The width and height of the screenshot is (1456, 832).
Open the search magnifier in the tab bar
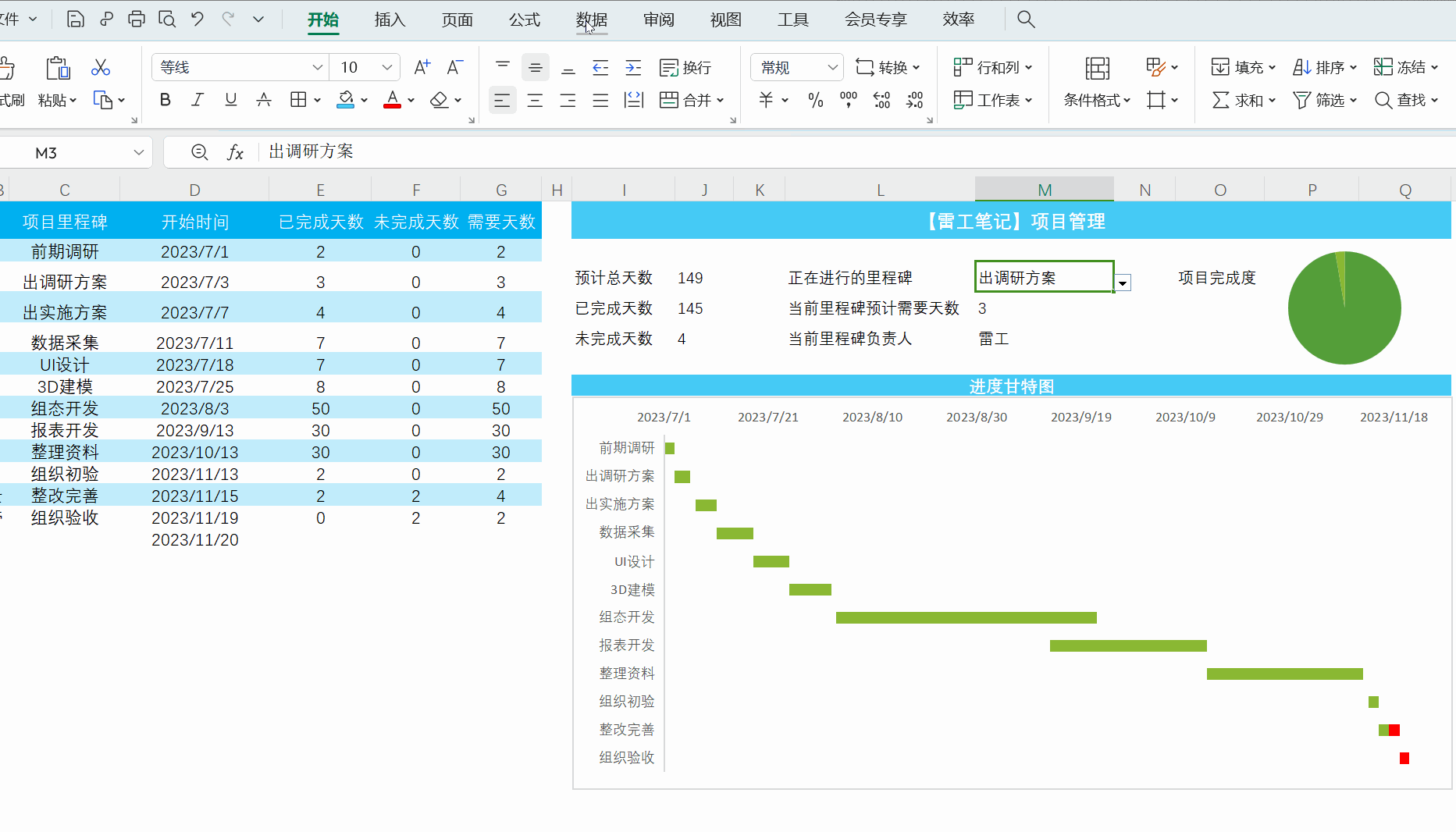1026,20
